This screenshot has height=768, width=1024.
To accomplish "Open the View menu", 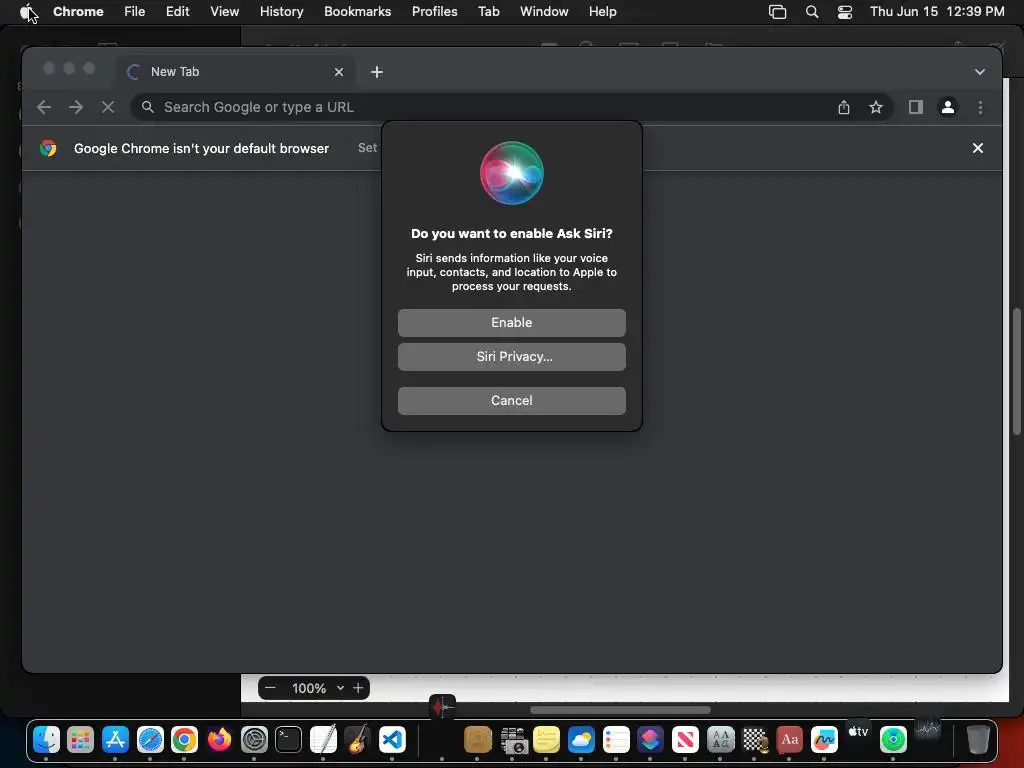I will tap(225, 12).
